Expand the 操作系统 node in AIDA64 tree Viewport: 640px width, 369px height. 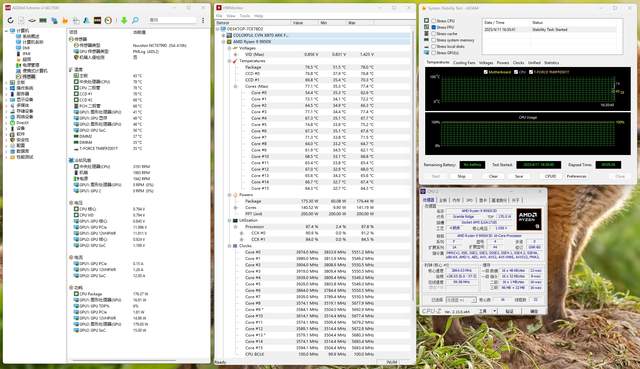(x=7, y=88)
